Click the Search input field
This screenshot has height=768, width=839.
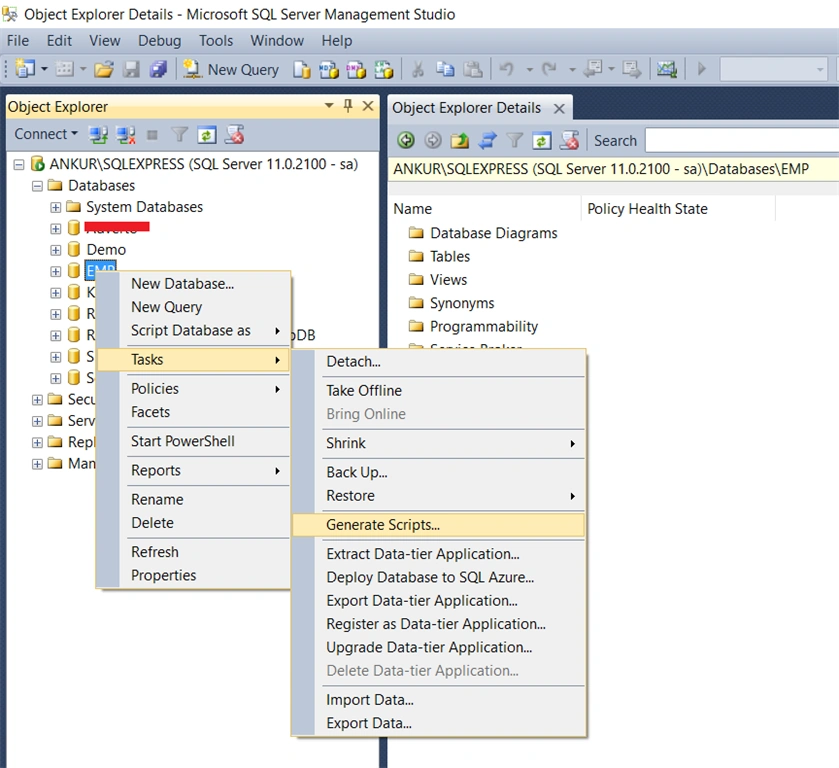(742, 141)
